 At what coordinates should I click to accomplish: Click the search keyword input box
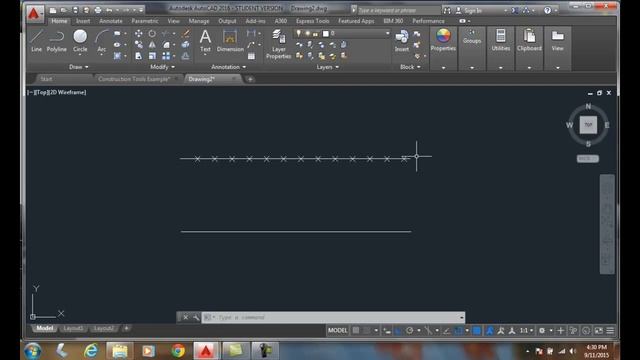coord(398,11)
